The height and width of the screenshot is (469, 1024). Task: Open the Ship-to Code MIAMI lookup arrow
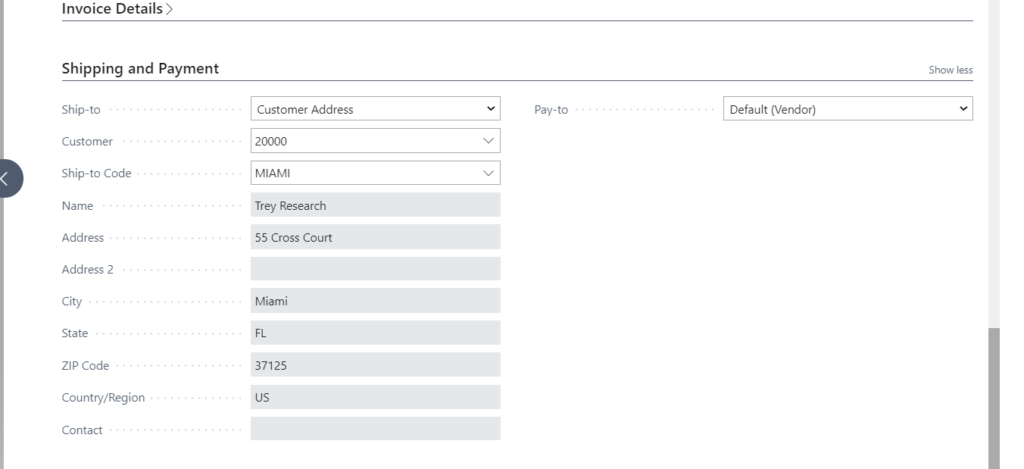pyautogui.click(x=488, y=173)
